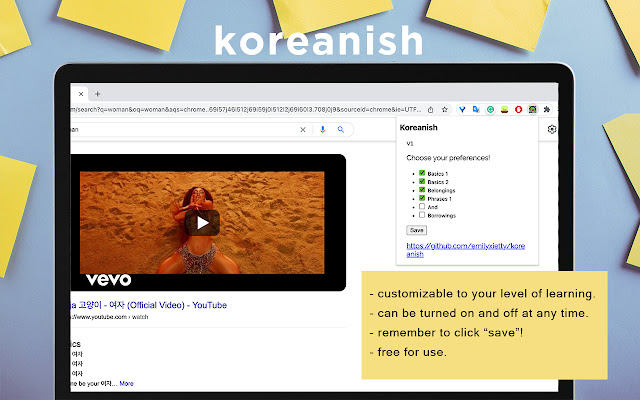This screenshot has width=640, height=400.
Task: Click the 'Choose your preferences!' text
Action: (448, 158)
